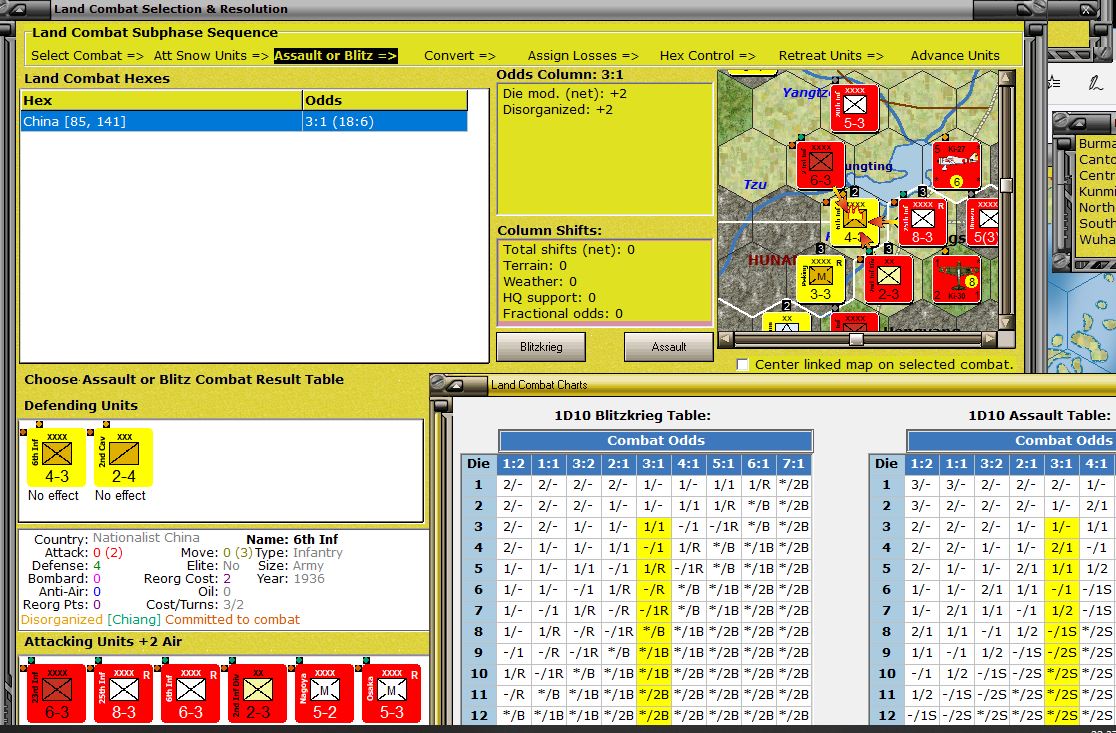Click the Land Combat Charts window title

click(x=539, y=385)
